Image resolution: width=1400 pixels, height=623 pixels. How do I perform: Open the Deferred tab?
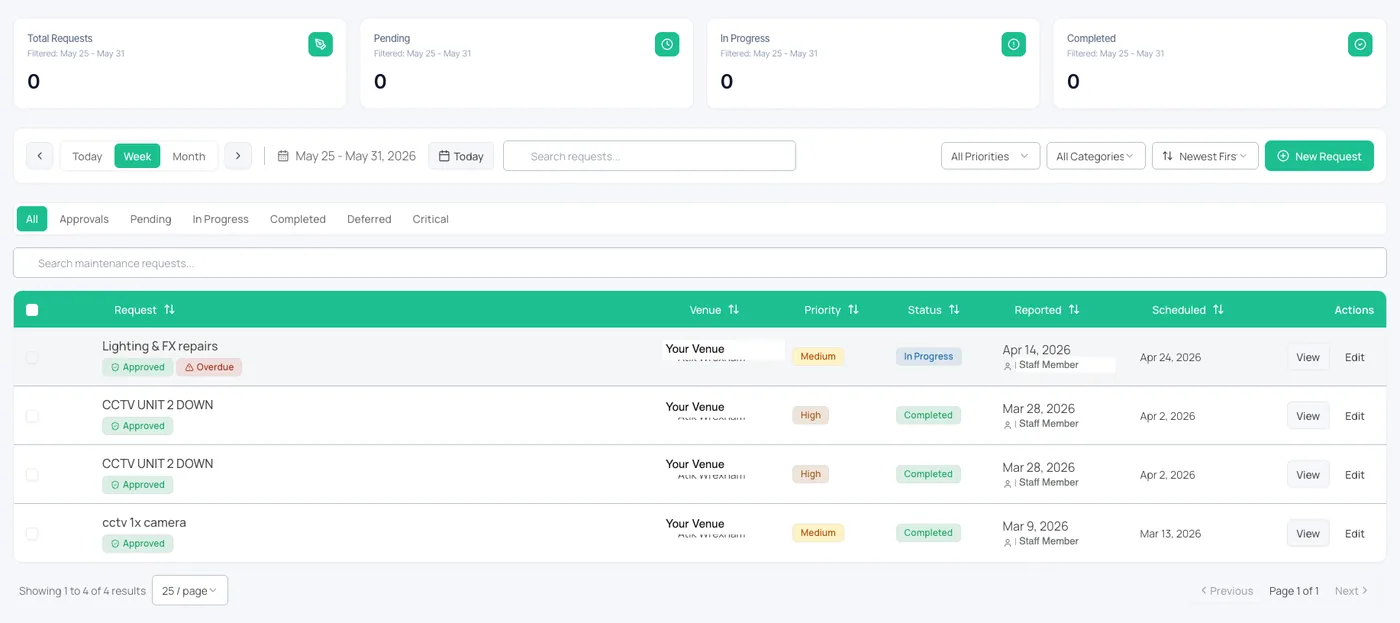[369, 219]
